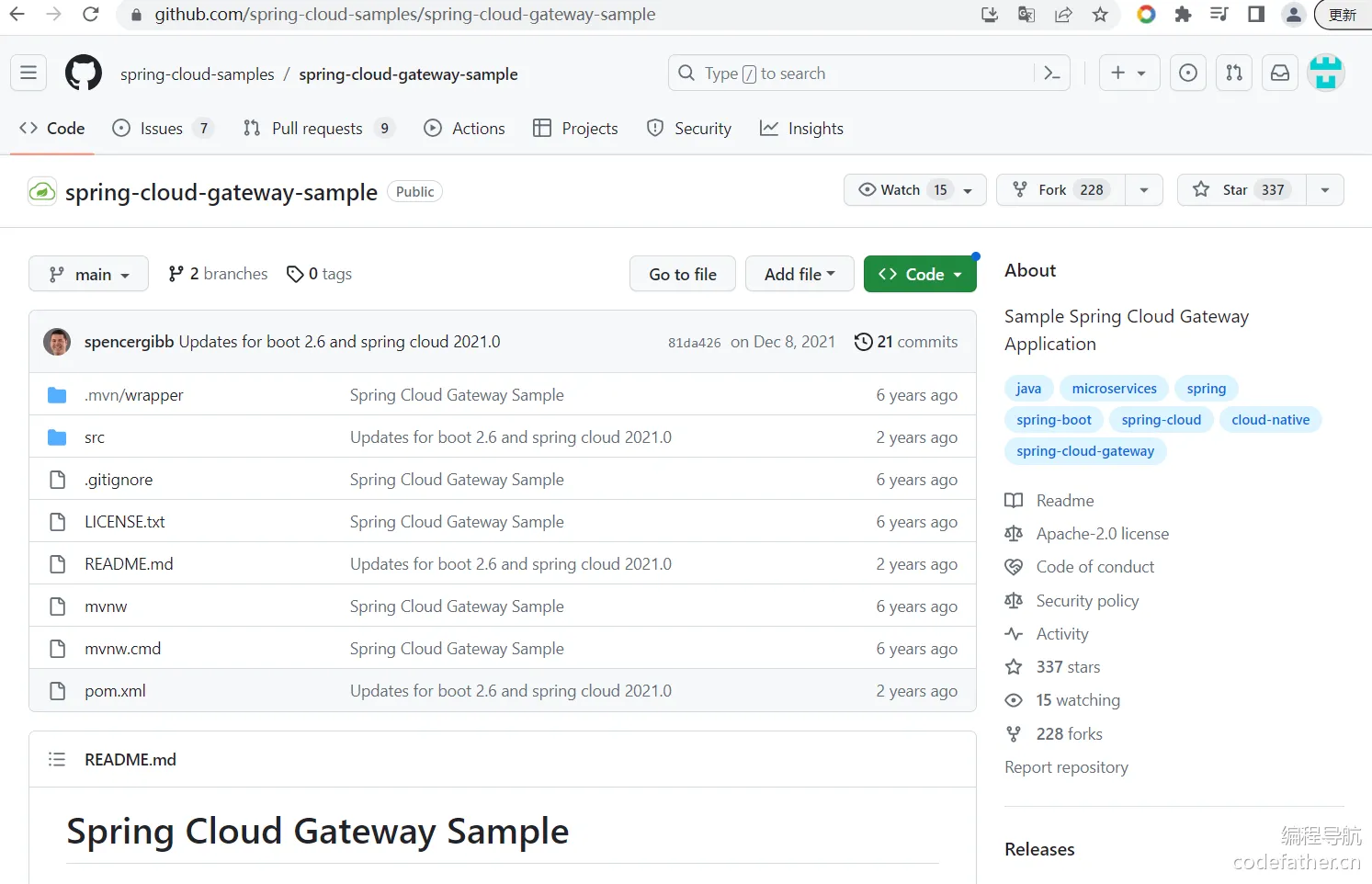The width and height of the screenshot is (1372, 884).
Task: Share this page from address bar
Action: pyautogui.click(x=1063, y=15)
